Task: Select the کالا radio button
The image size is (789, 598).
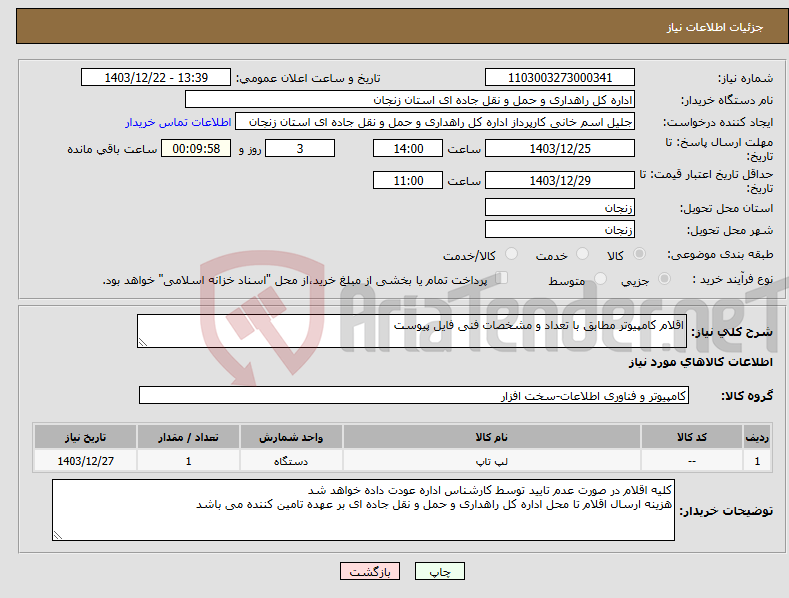Action: coord(639,254)
